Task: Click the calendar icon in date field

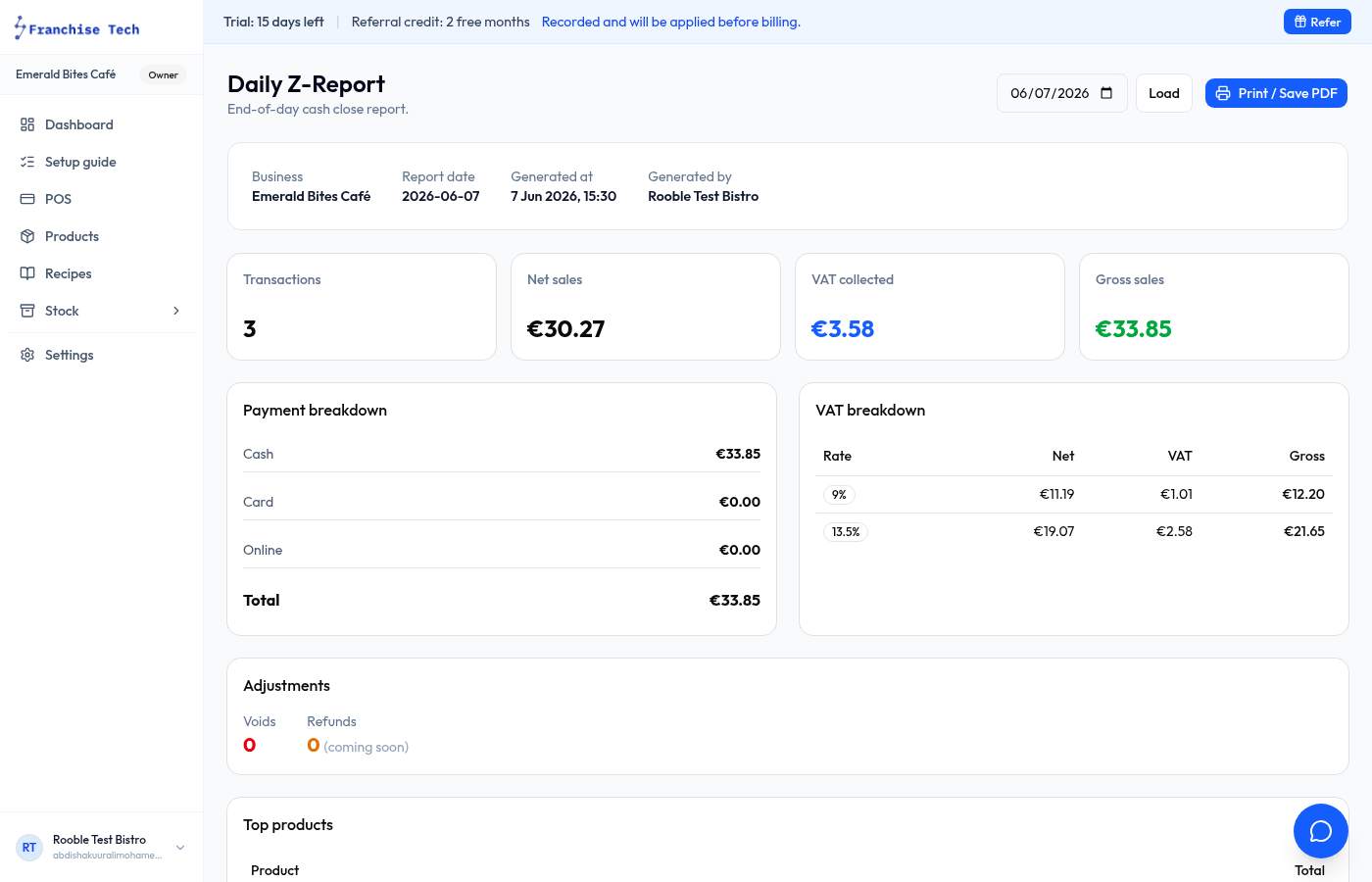Action: tap(1106, 93)
